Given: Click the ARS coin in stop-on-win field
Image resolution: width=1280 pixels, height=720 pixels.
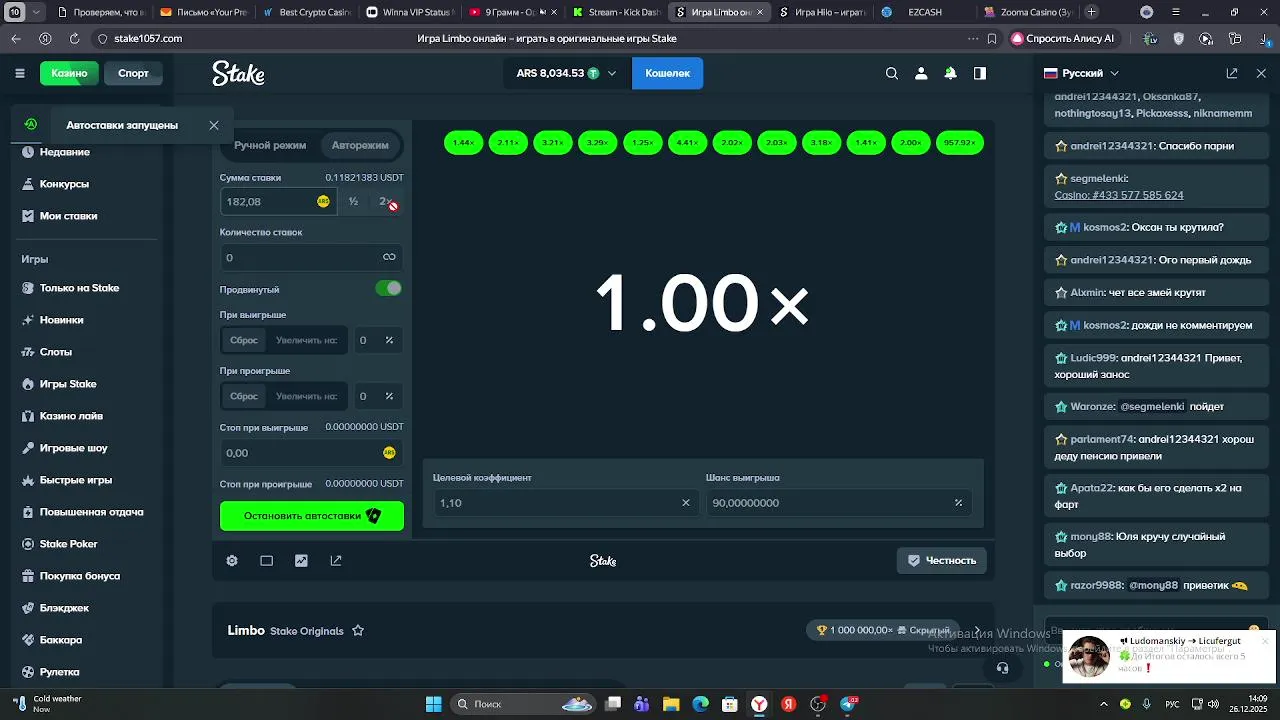Looking at the screenshot, I should 389,453.
